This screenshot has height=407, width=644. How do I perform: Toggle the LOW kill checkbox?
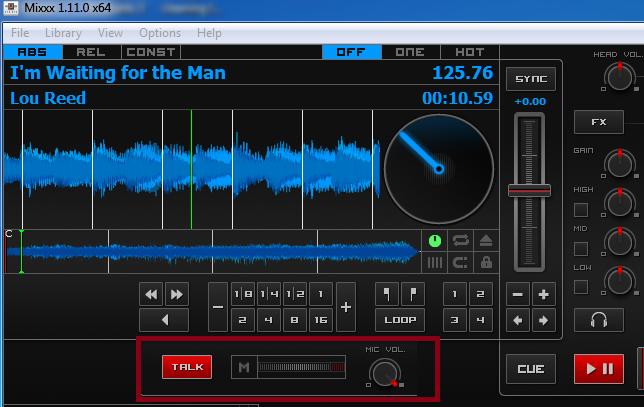(581, 287)
